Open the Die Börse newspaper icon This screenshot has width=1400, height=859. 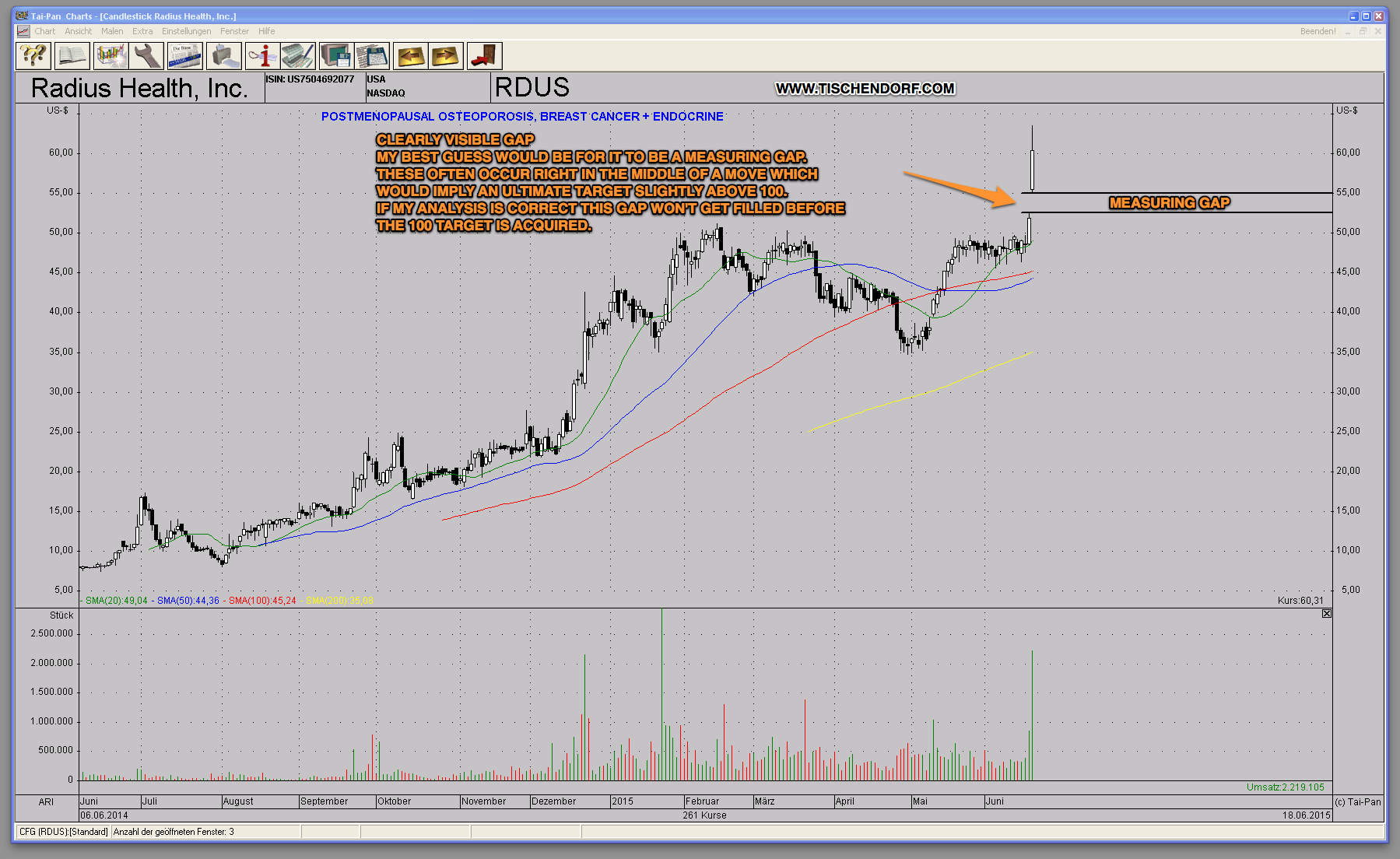click(x=185, y=56)
